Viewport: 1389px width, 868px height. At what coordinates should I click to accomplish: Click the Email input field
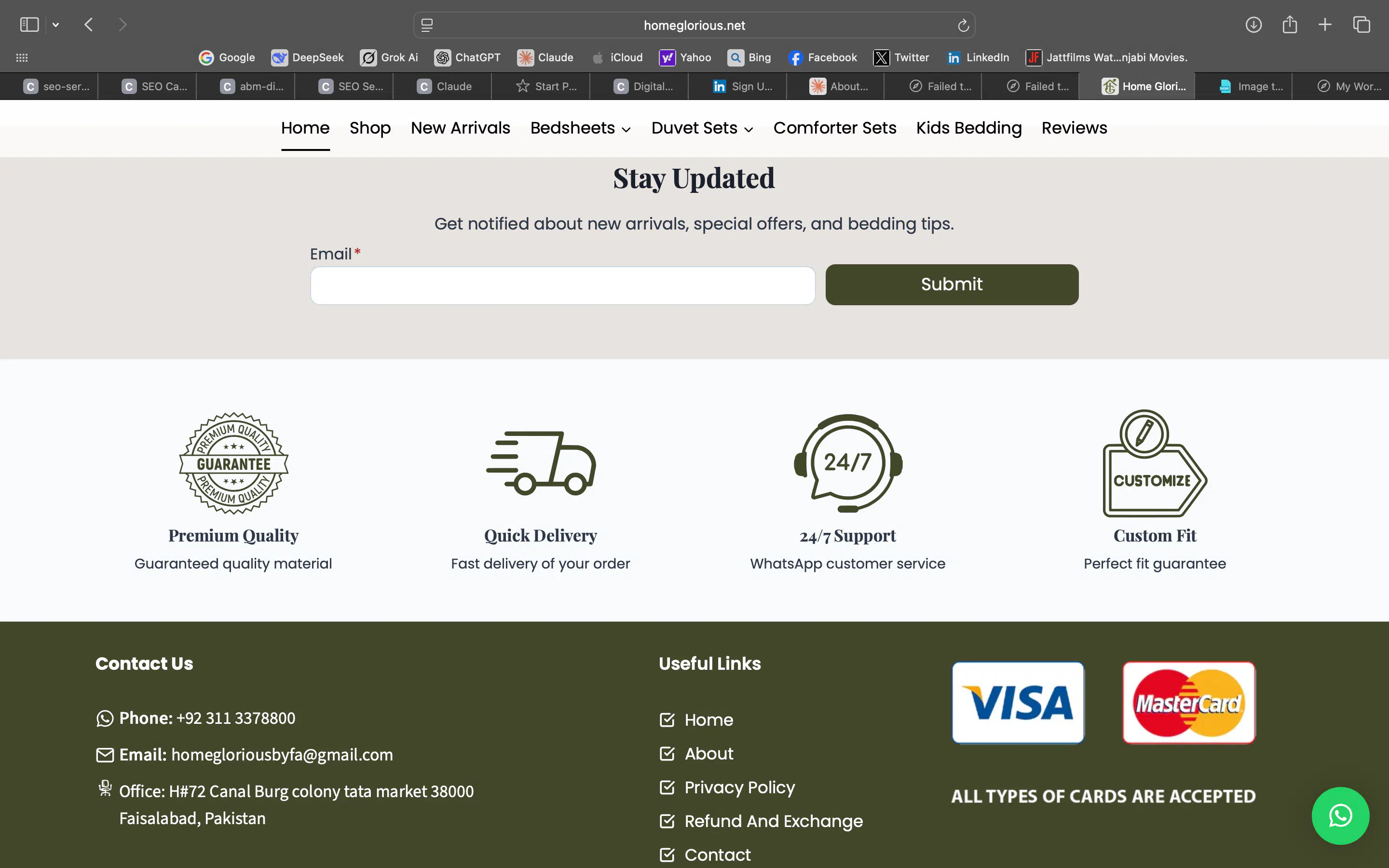tap(562, 285)
